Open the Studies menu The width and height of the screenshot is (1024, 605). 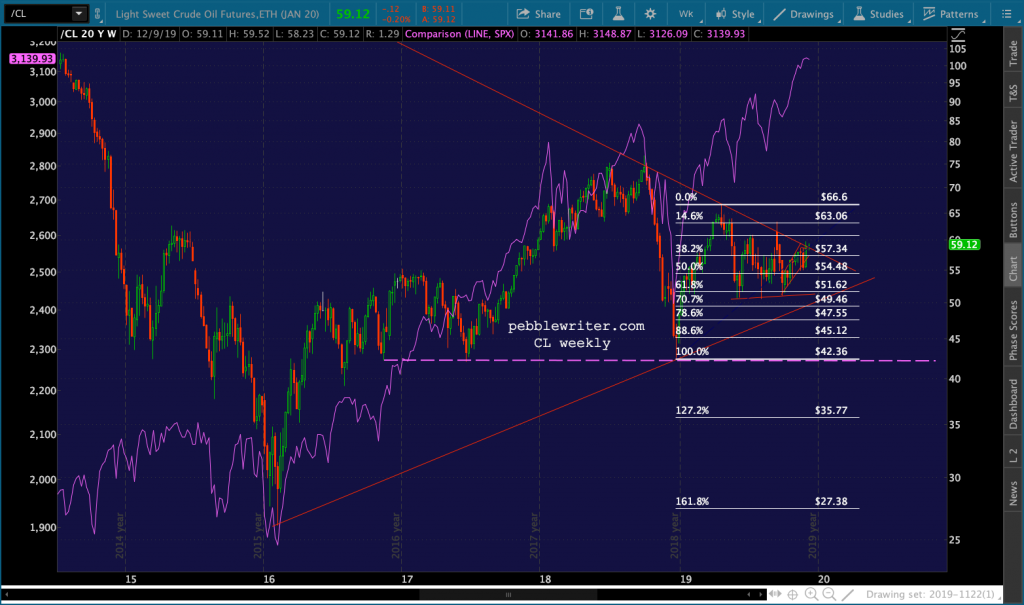pos(879,14)
